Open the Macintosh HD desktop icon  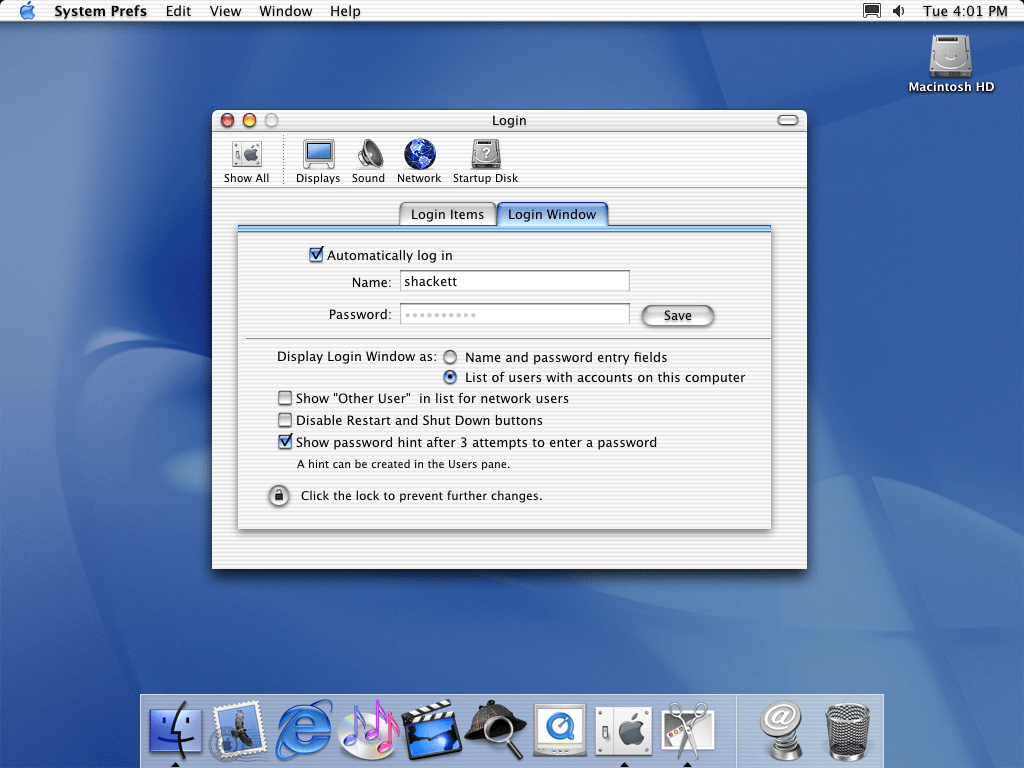click(x=950, y=62)
